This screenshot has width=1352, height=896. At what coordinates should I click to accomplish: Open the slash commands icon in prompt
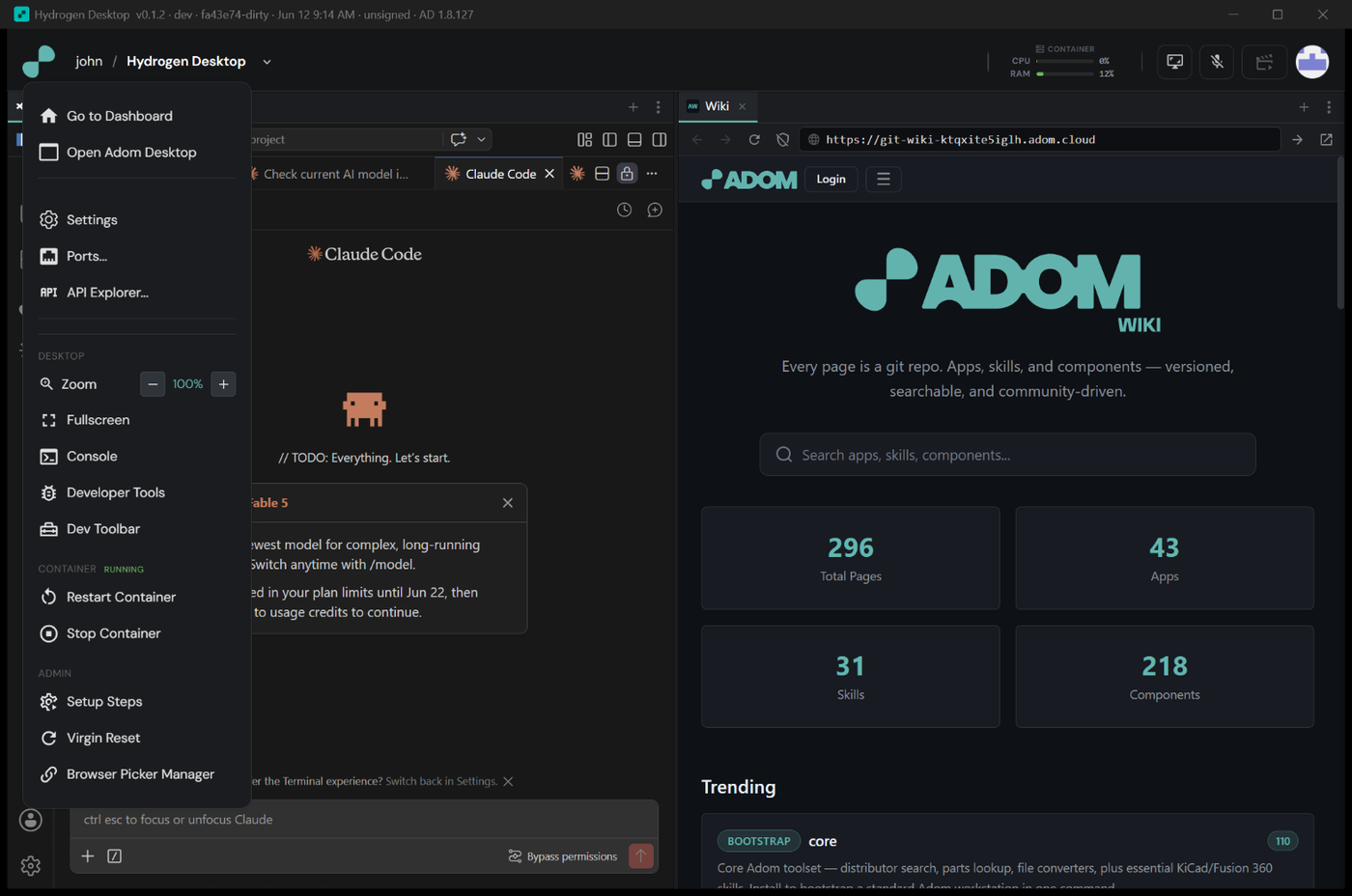coord(115,856)
